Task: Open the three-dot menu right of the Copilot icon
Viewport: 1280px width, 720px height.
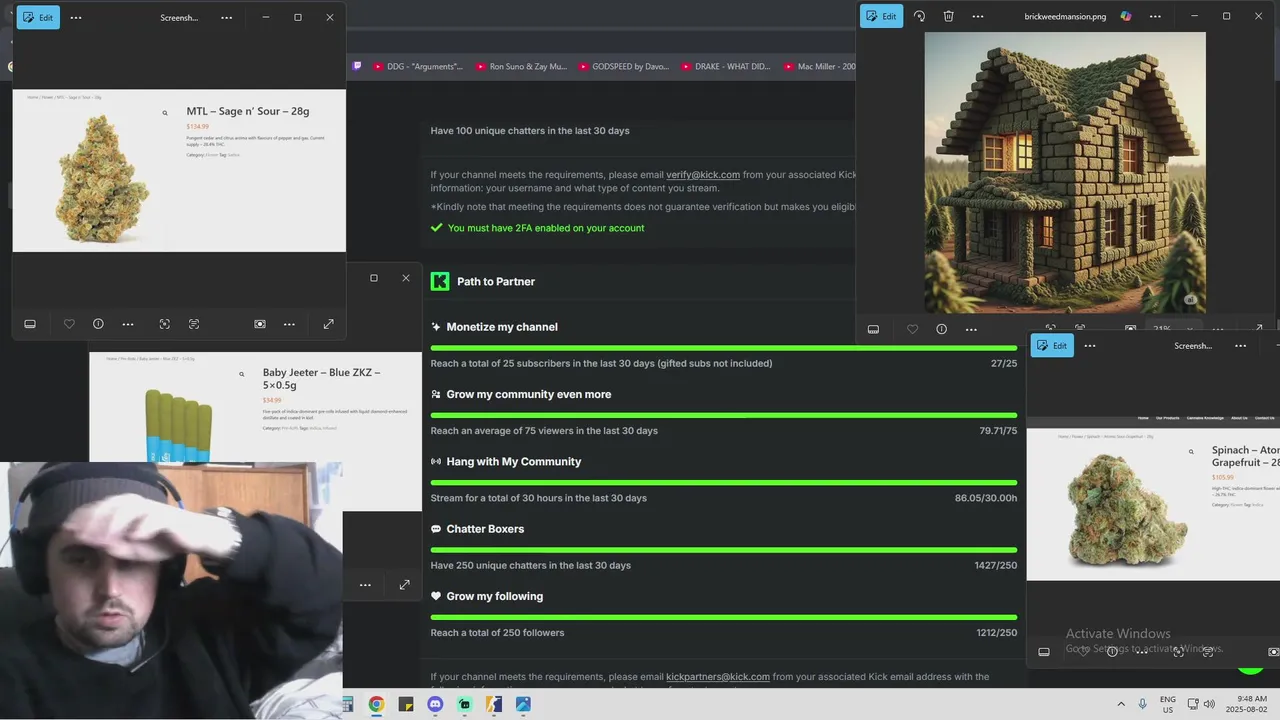Action: 1155,16
